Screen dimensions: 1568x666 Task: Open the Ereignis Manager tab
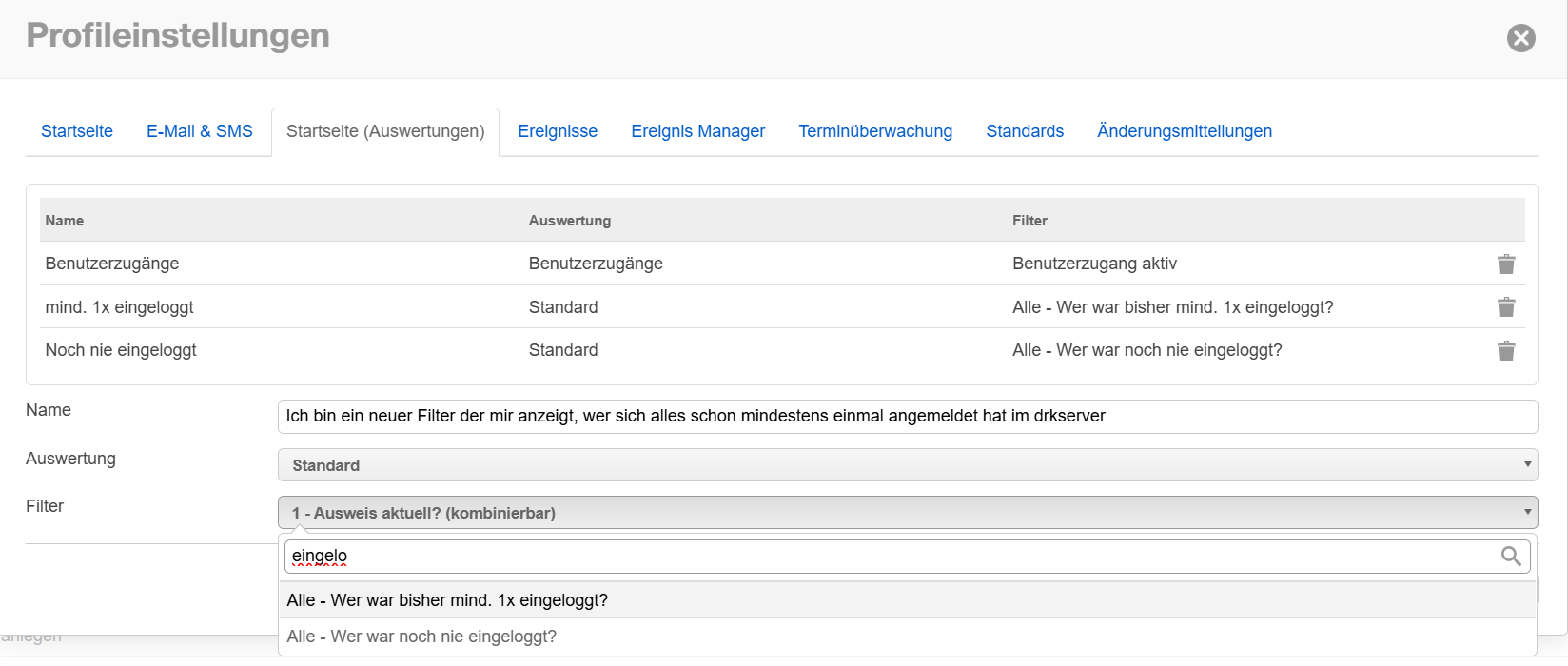(697, 131)
